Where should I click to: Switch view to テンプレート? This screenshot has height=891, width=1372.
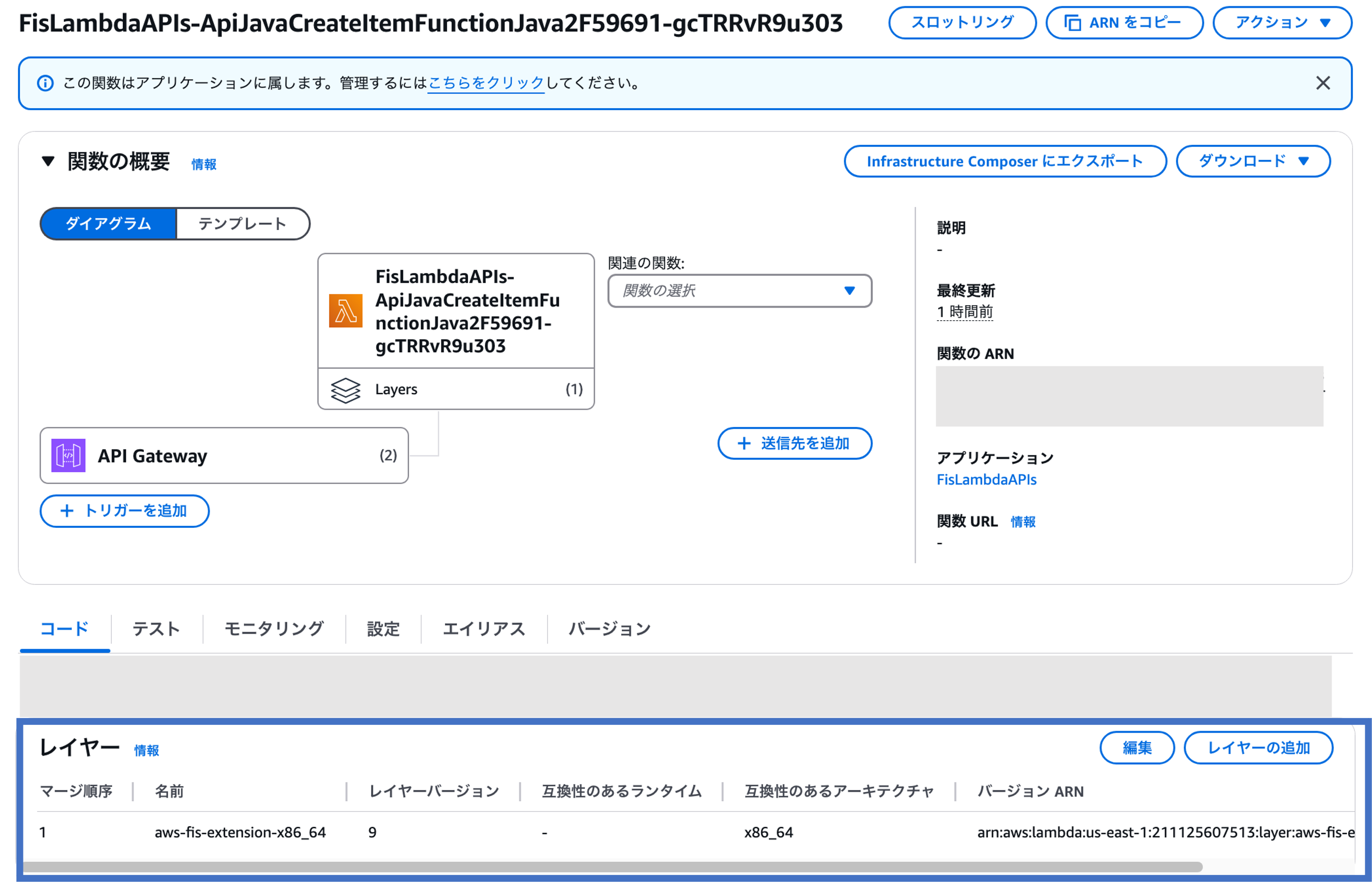click(x=242, y=224)
